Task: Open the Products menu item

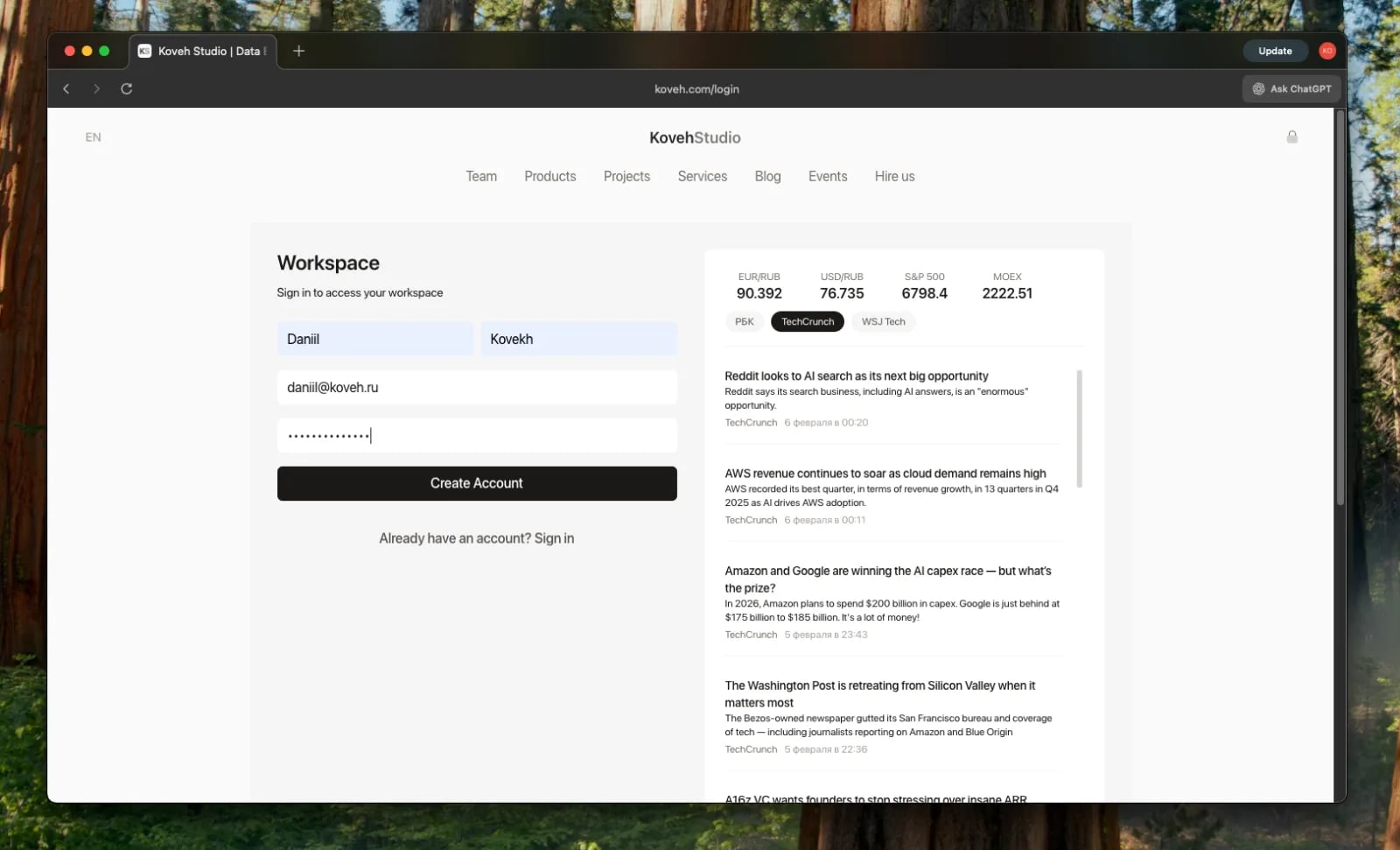Action: click(x=549, y=176)
